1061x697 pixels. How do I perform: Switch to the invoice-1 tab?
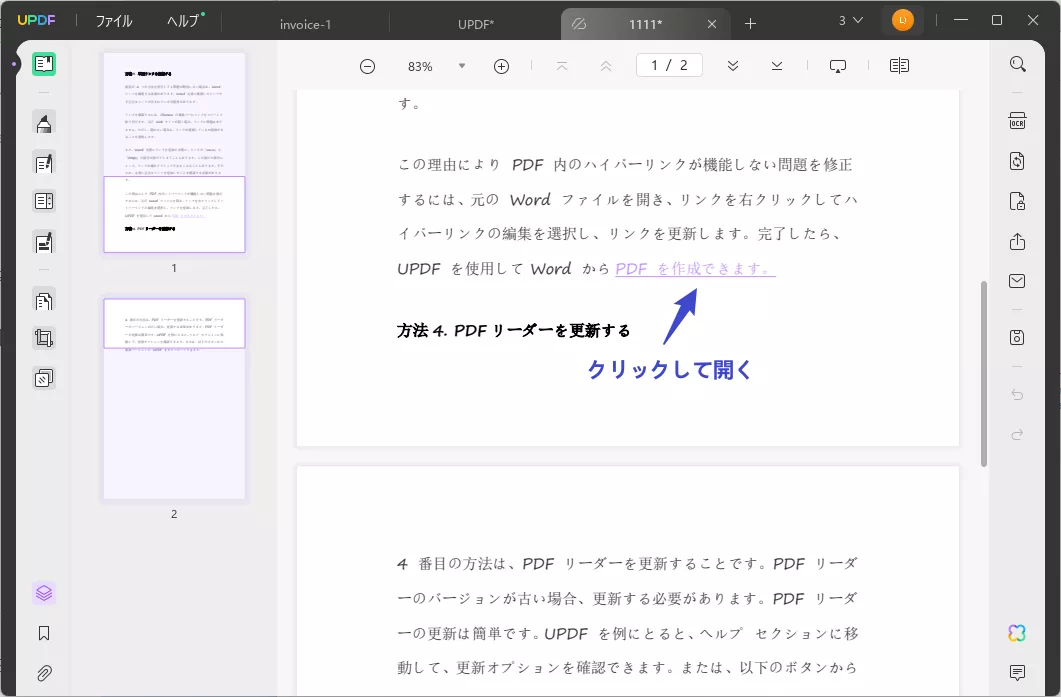tap(305, 24)
